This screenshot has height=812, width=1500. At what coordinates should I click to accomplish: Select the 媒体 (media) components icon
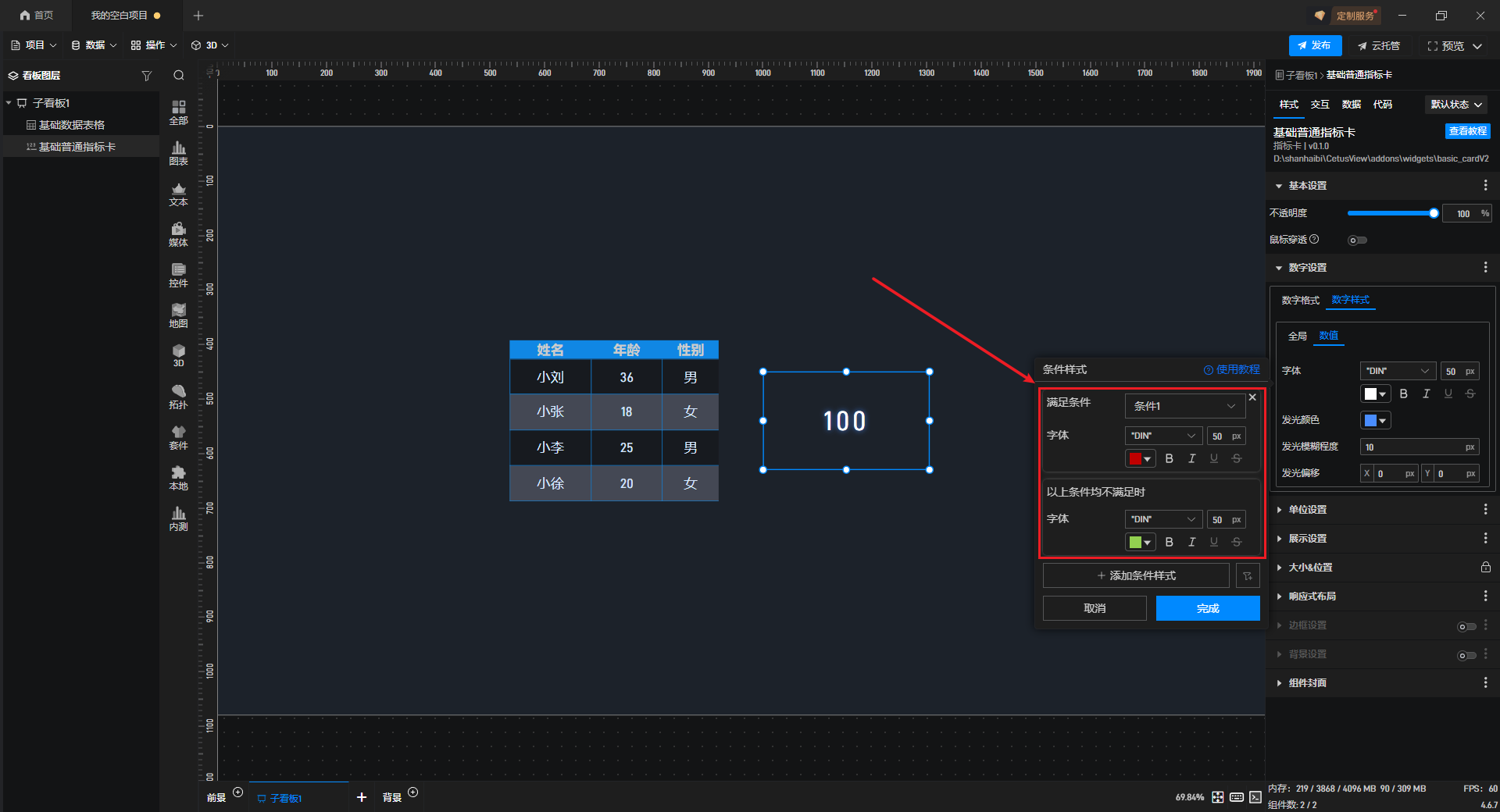(x=178, y=234)
